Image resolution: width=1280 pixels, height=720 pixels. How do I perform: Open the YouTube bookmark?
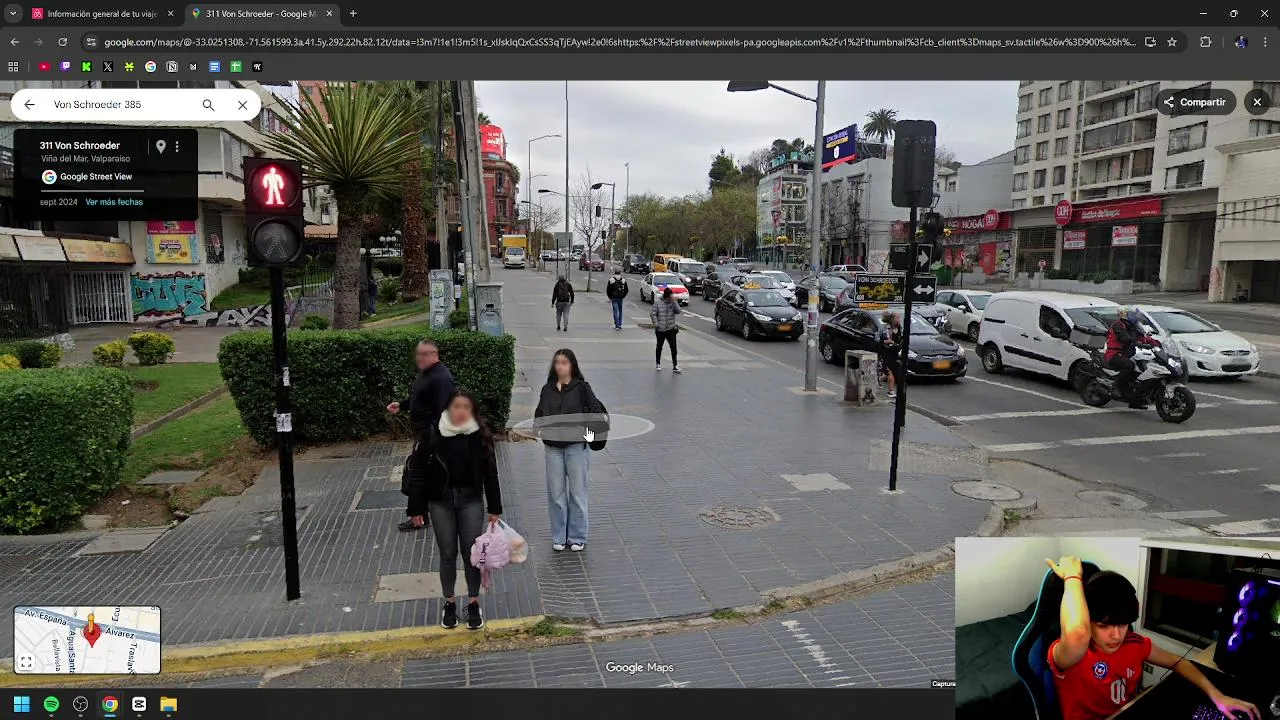tap(44, 67)
